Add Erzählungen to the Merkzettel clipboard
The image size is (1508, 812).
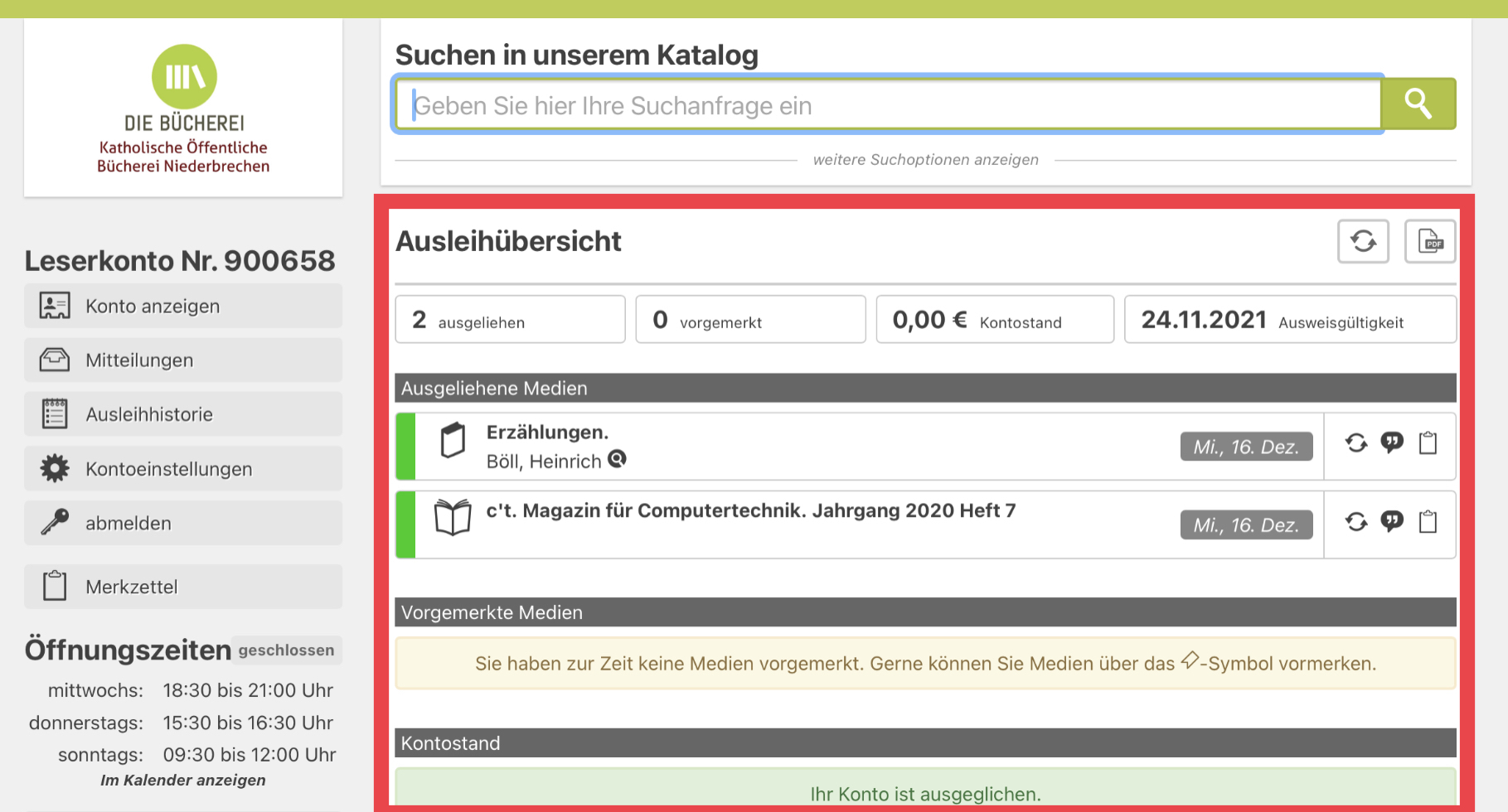point(1428,444)
